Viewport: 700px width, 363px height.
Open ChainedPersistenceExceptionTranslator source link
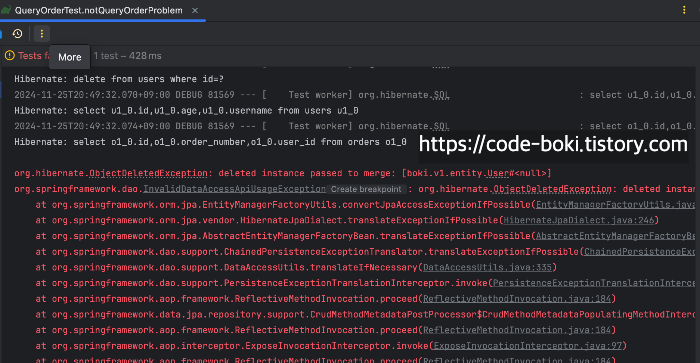tap(639, 251)
